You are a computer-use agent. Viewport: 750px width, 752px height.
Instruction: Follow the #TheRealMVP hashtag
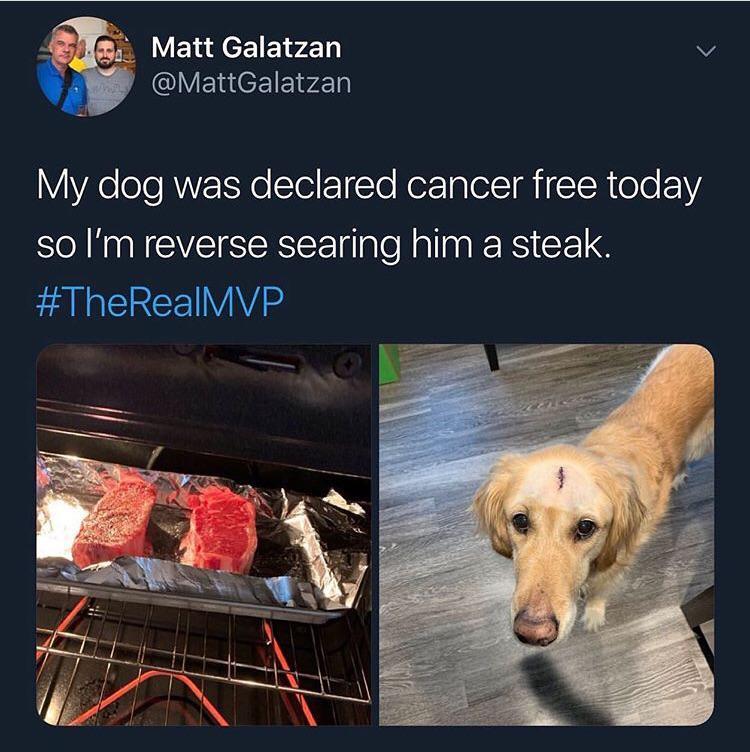(160, 303)
